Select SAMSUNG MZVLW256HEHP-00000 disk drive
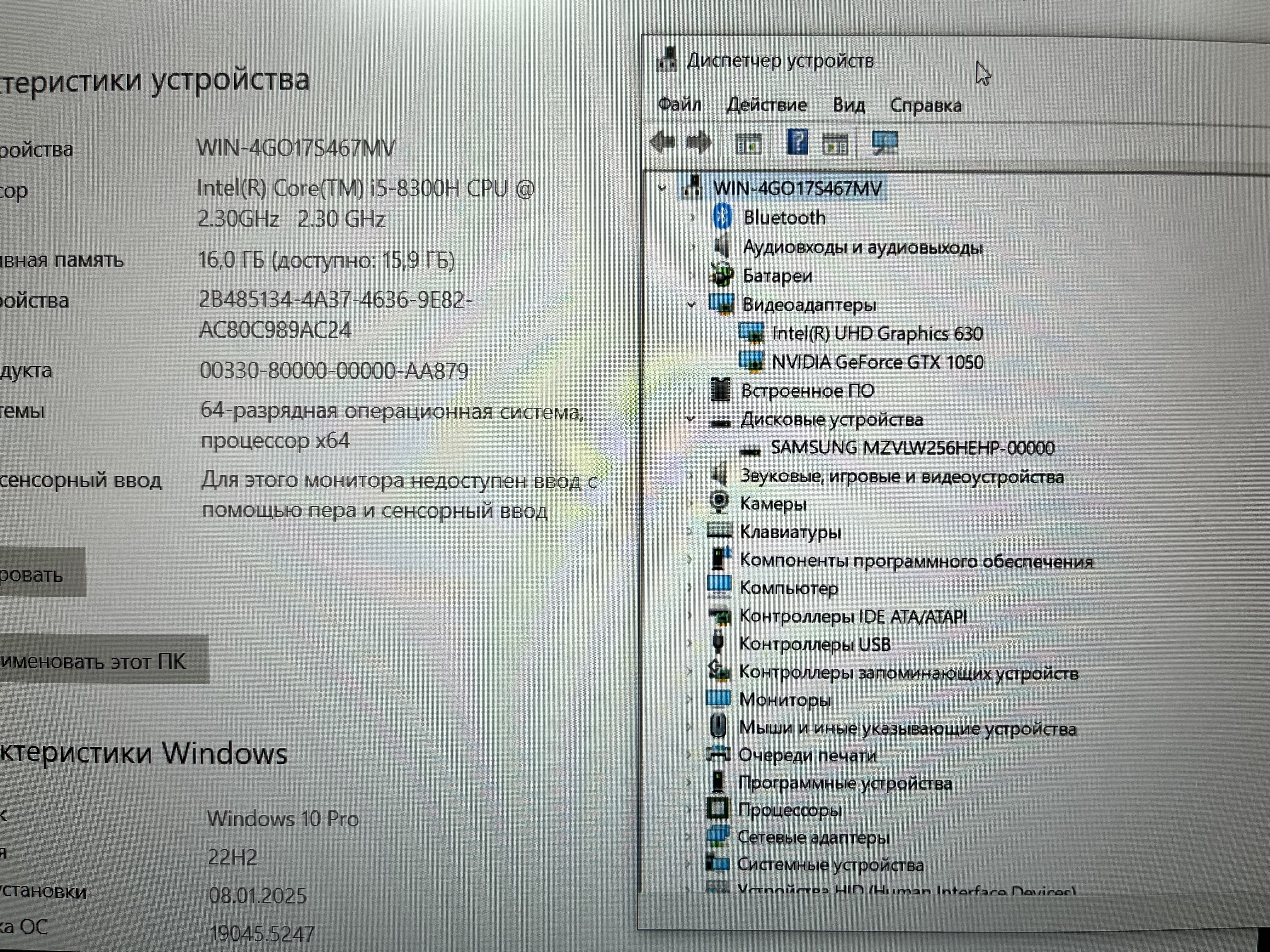The width and height of the screenshot is (1270, 952). pos(912,448)
